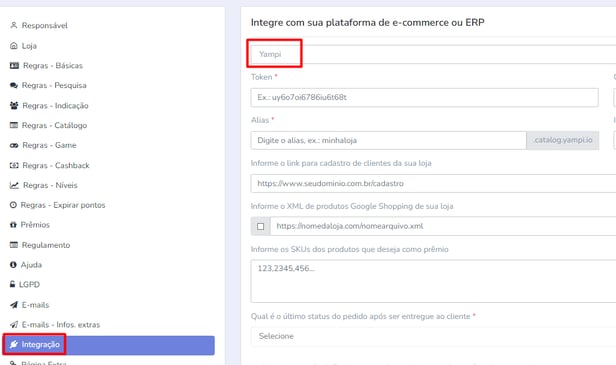616x365 pixels.
Task: Go to Regras - Indicação page
Action: [x=55, y=106]
